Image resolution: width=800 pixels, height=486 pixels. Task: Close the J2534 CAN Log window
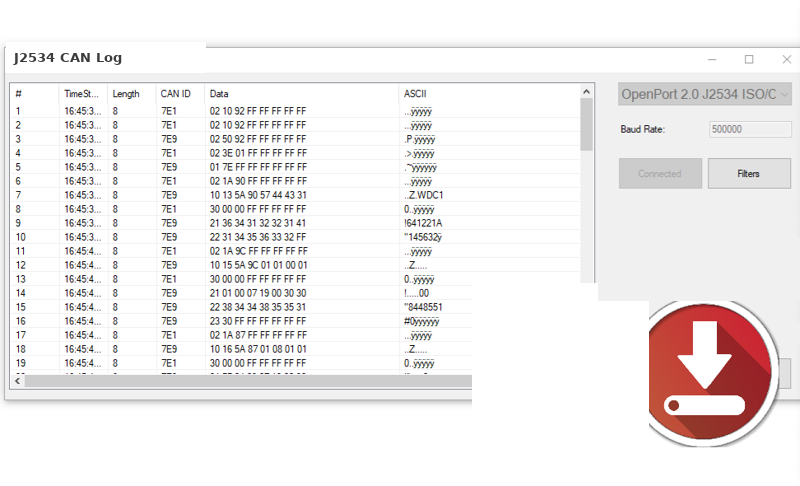coord(786,59)
